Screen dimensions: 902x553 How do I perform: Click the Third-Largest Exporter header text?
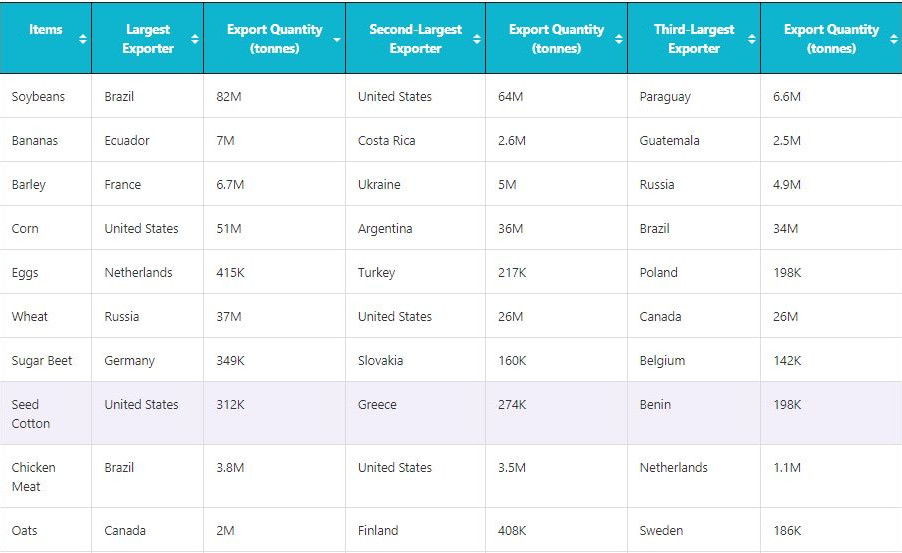click(x=693, y=39)
